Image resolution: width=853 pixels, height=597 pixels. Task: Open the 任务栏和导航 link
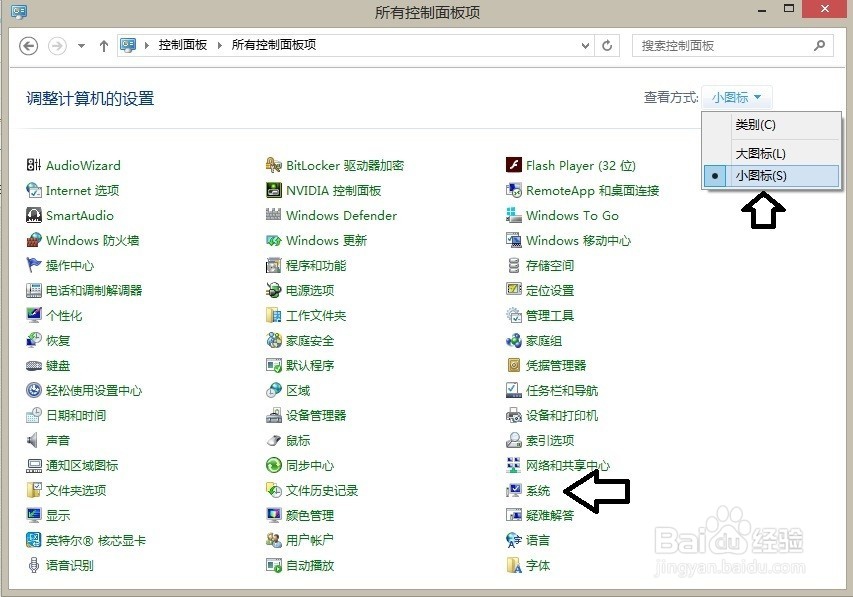[x=562, y=390]
